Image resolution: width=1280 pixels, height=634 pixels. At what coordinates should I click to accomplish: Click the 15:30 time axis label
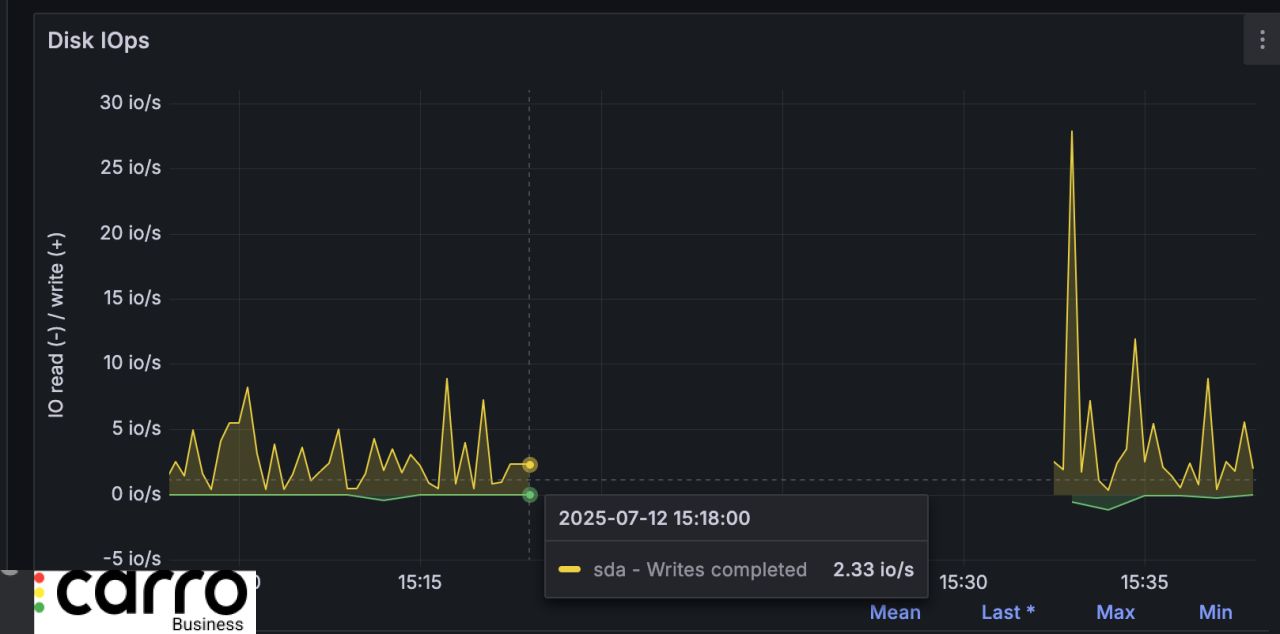pyautogui.click(x=962, y=582)
